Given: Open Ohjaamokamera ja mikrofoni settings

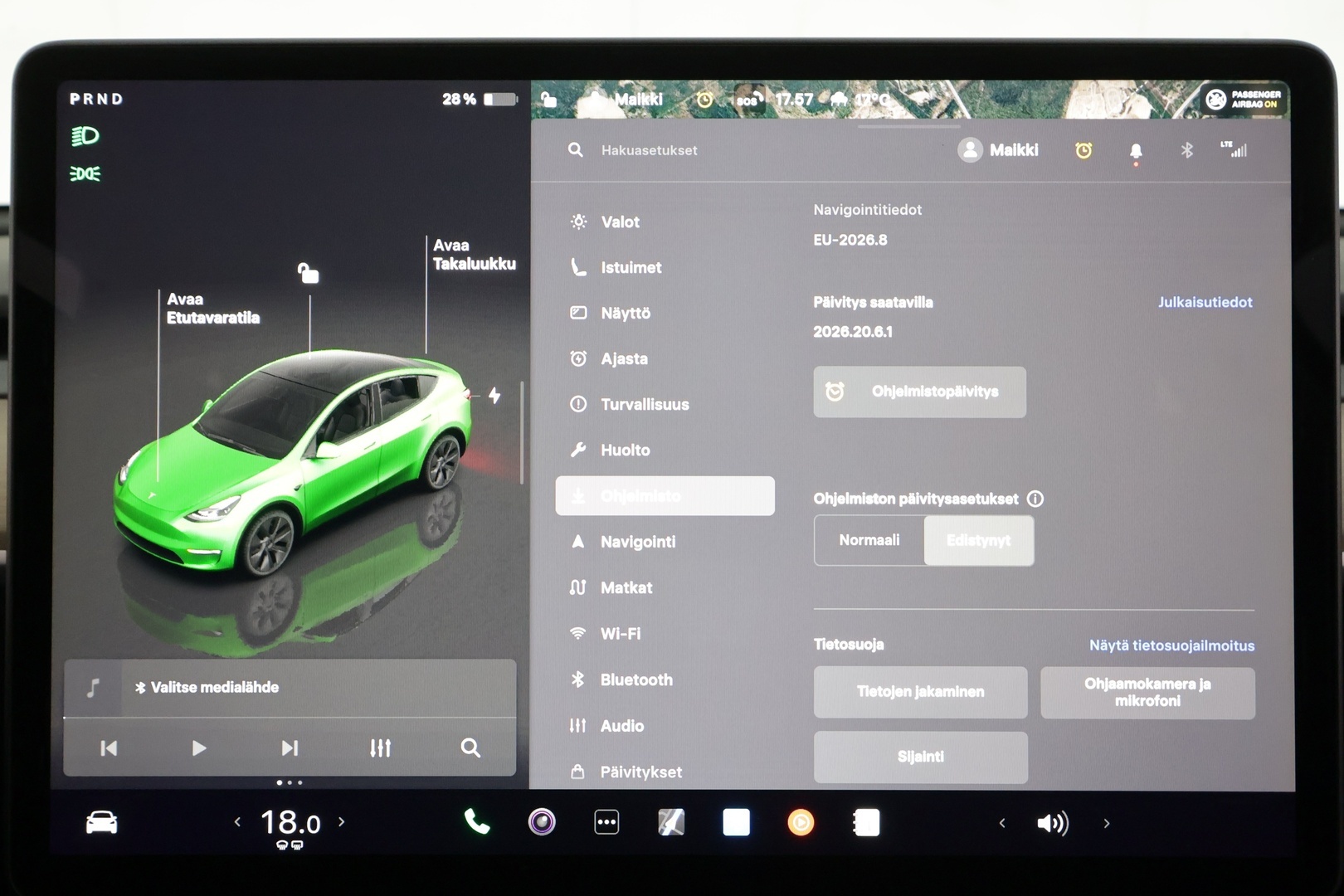Looking at the screenshot, I should tap(1147, 692).
